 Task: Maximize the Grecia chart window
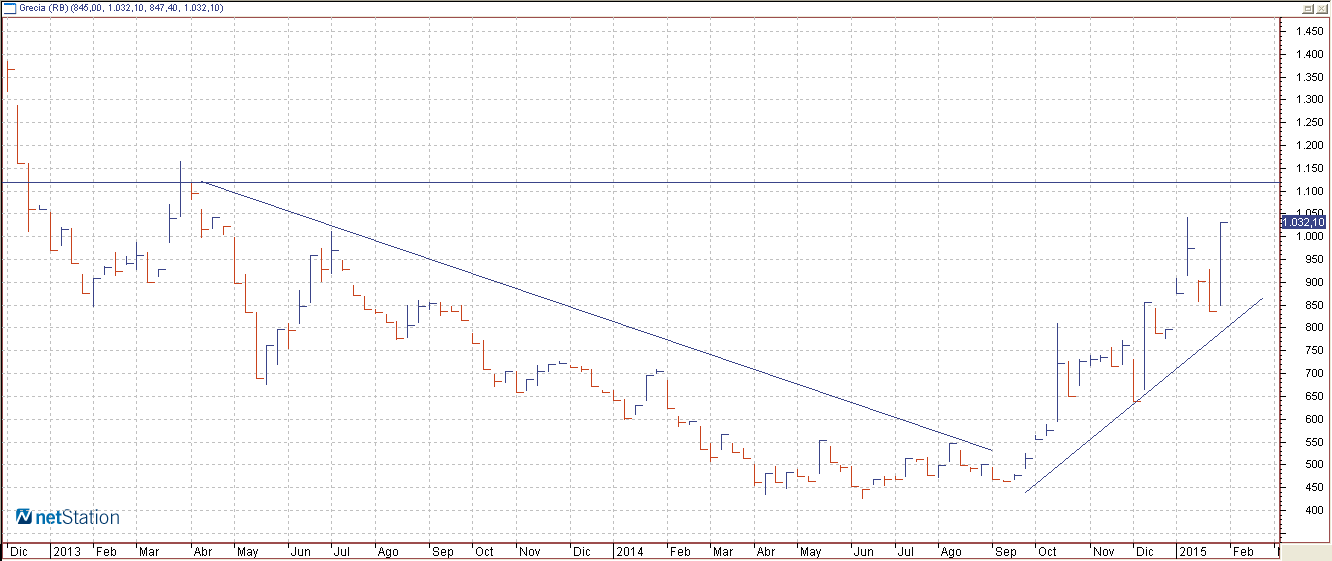(1307, 7)
